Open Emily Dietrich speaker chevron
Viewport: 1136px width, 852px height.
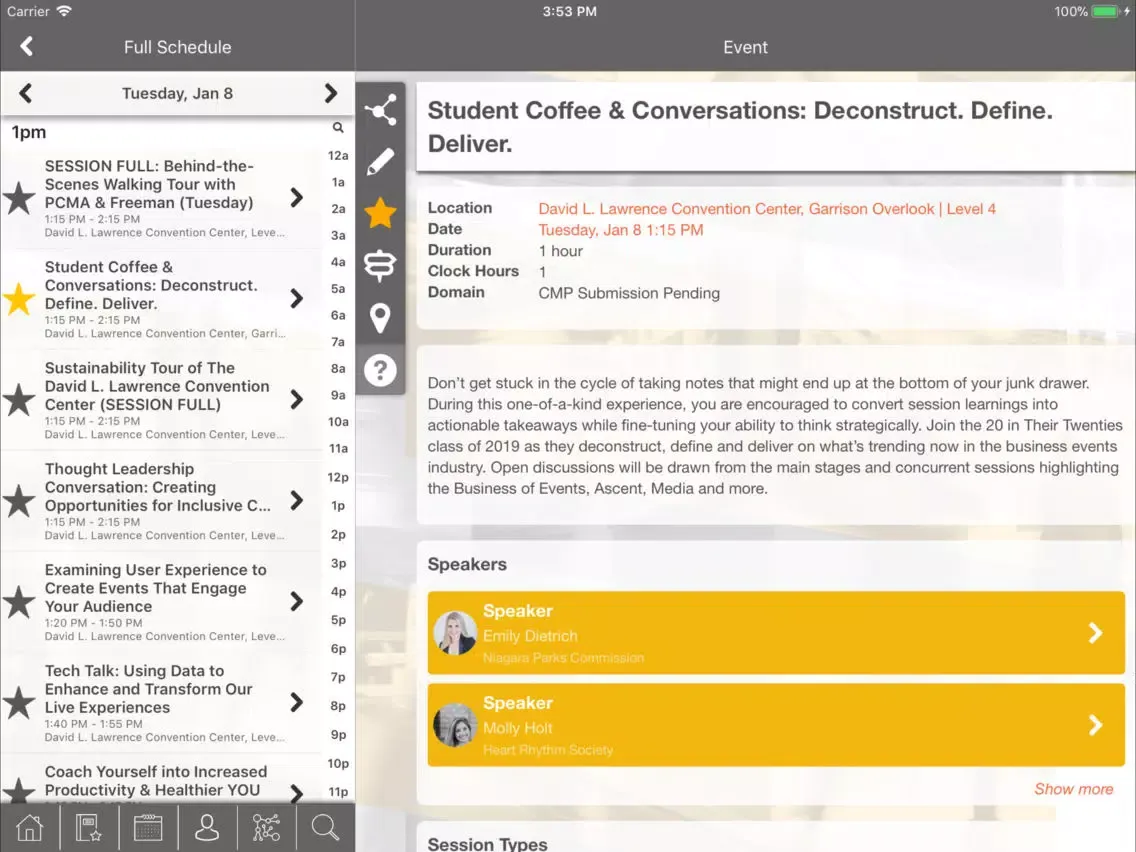[1095, 633]
